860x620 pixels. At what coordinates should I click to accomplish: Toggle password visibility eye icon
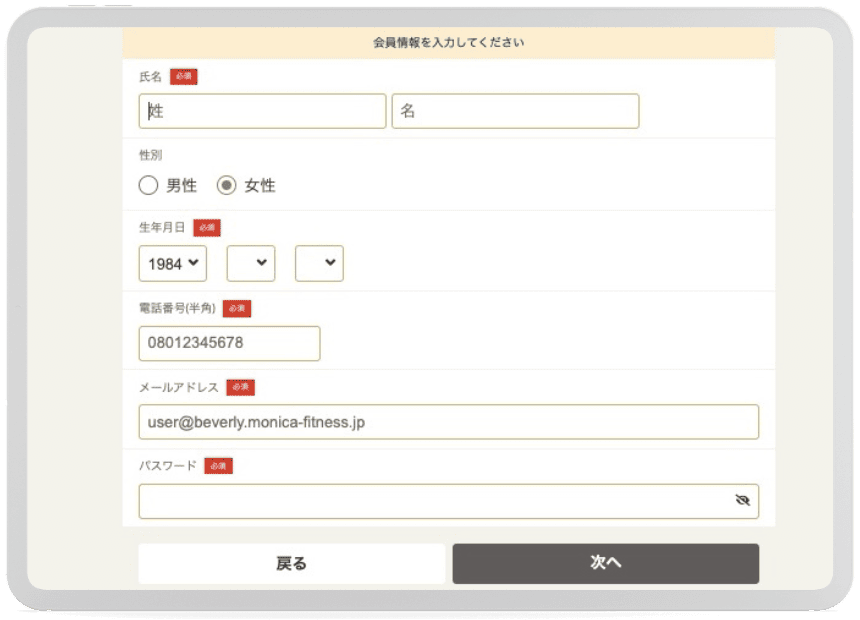(741, 501)
